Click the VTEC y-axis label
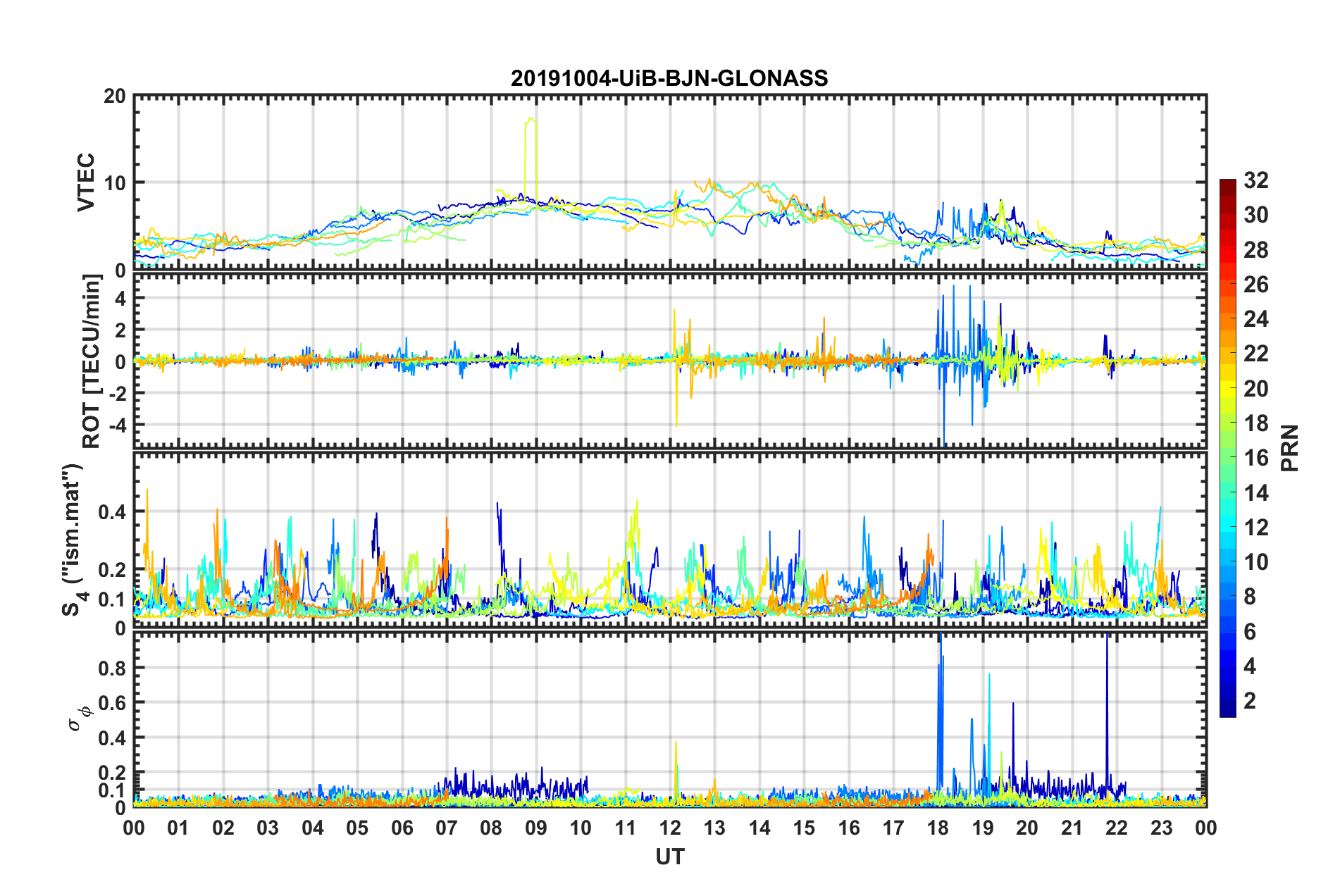1340x896 pixels. click(86, 182)
